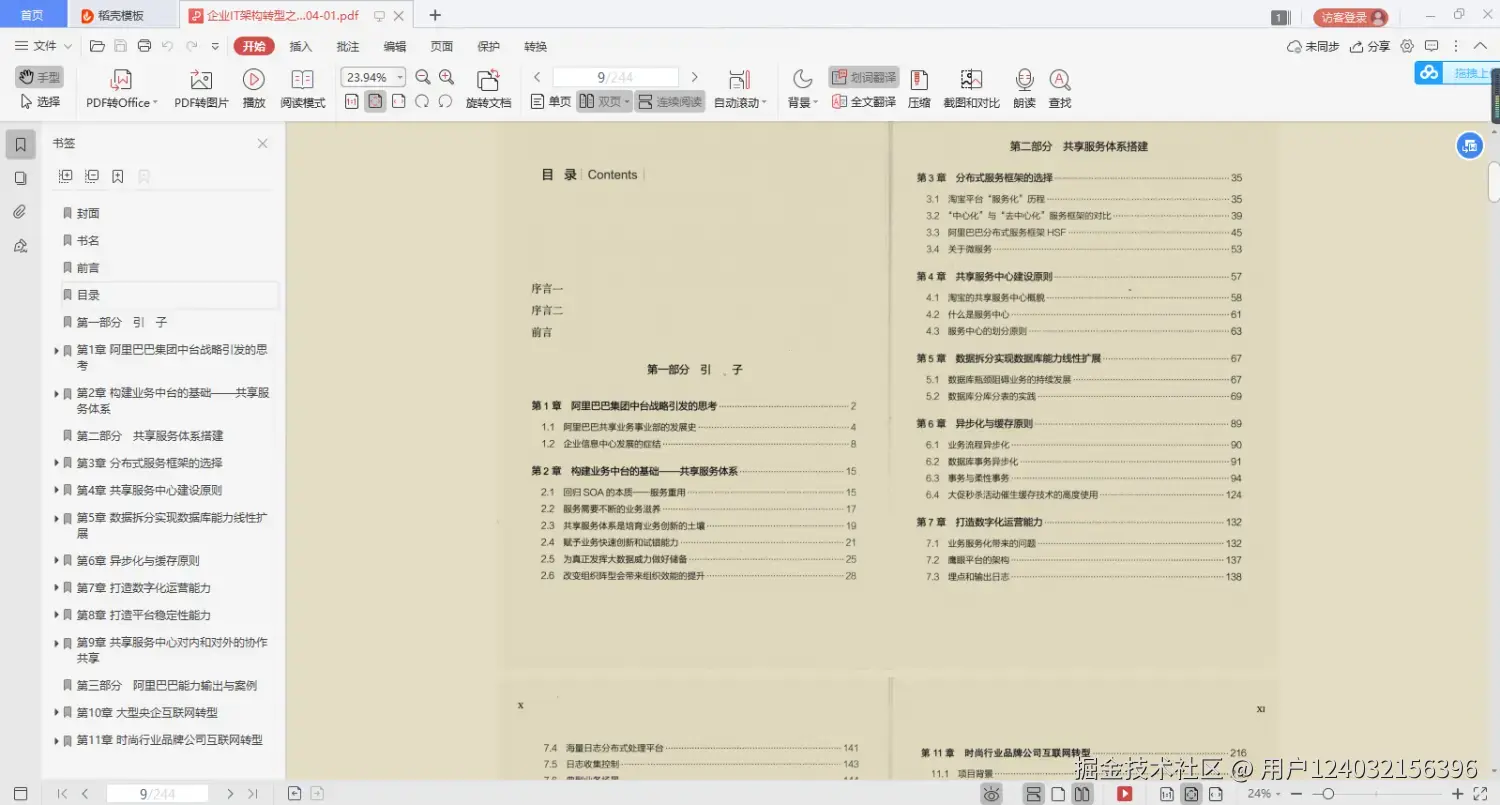Expand 第3章 分布式服务框架的选择 bookmark
Screen dimensions: 1500x805
click(56, 463)
